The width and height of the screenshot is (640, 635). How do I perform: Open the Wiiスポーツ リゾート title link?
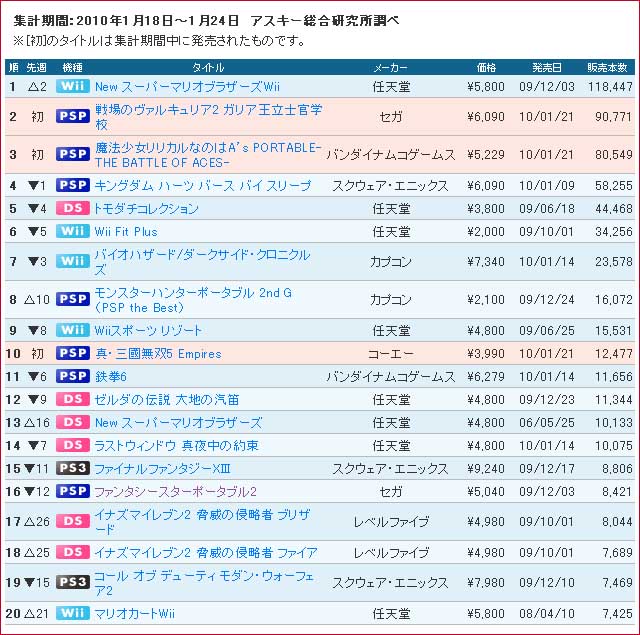(148, 330)
